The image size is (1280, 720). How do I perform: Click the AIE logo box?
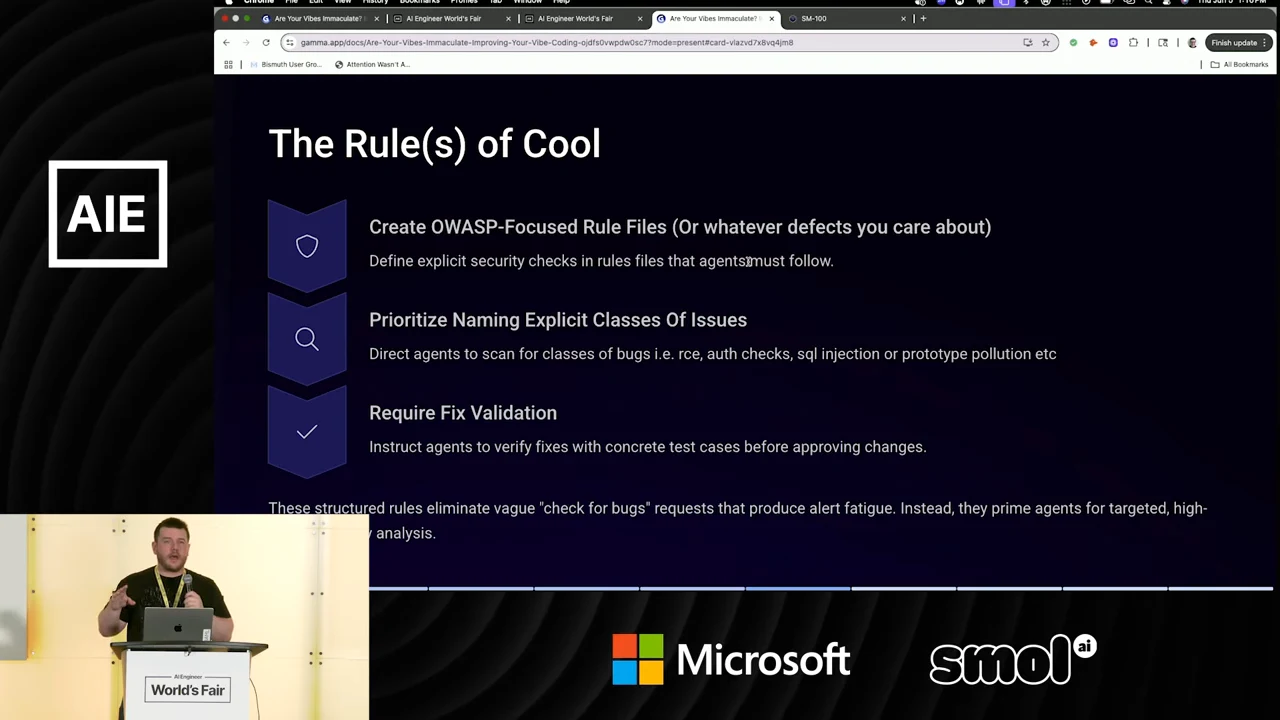click(108, 214)
